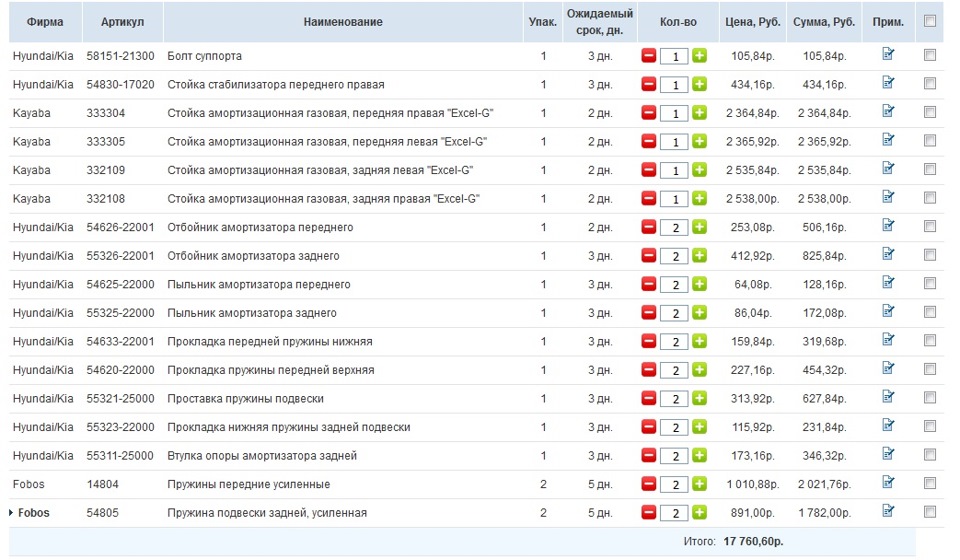Reduce quantity of Отбойник амортизатора переднего

648,227
